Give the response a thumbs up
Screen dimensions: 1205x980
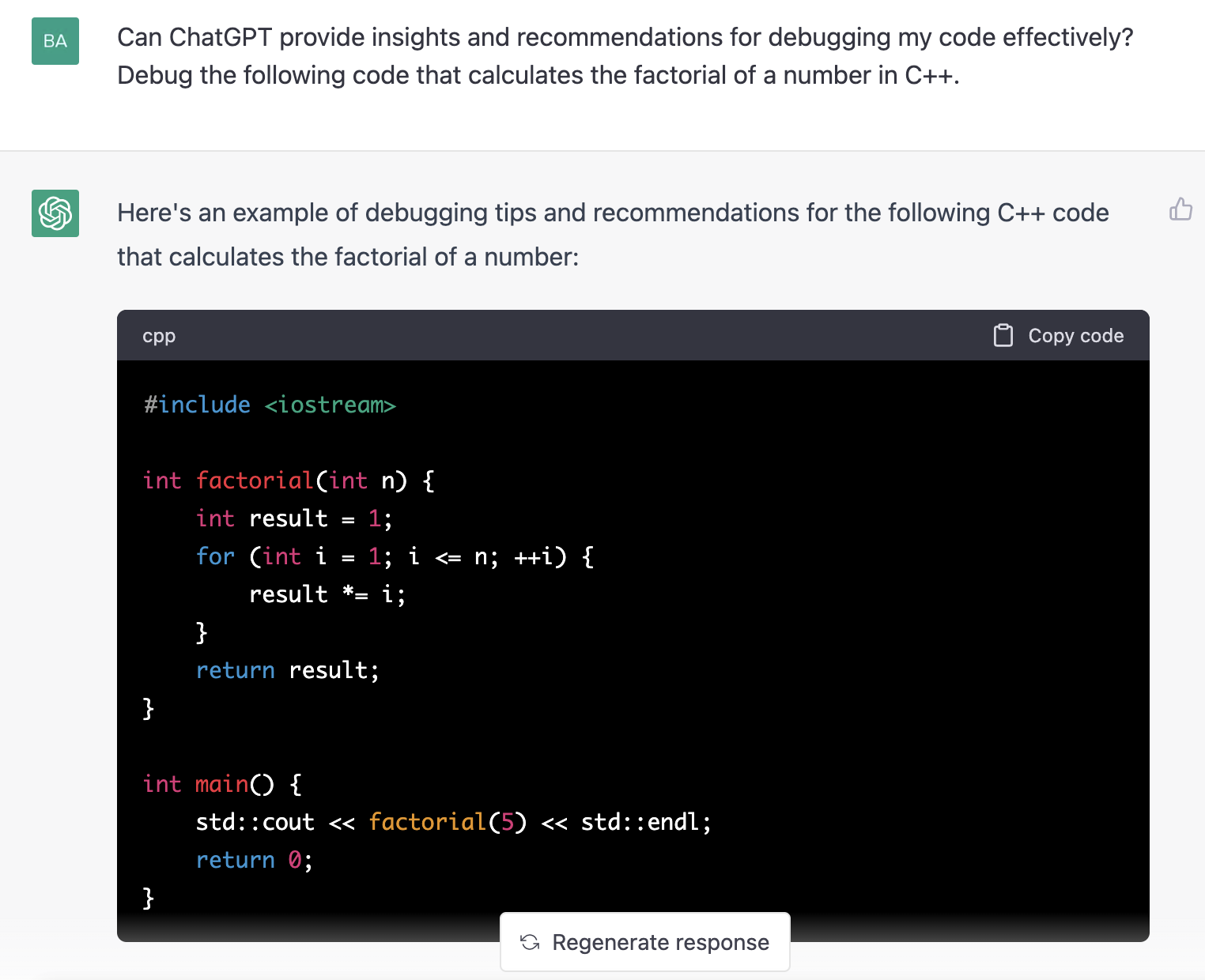(x=1180, y=209)
